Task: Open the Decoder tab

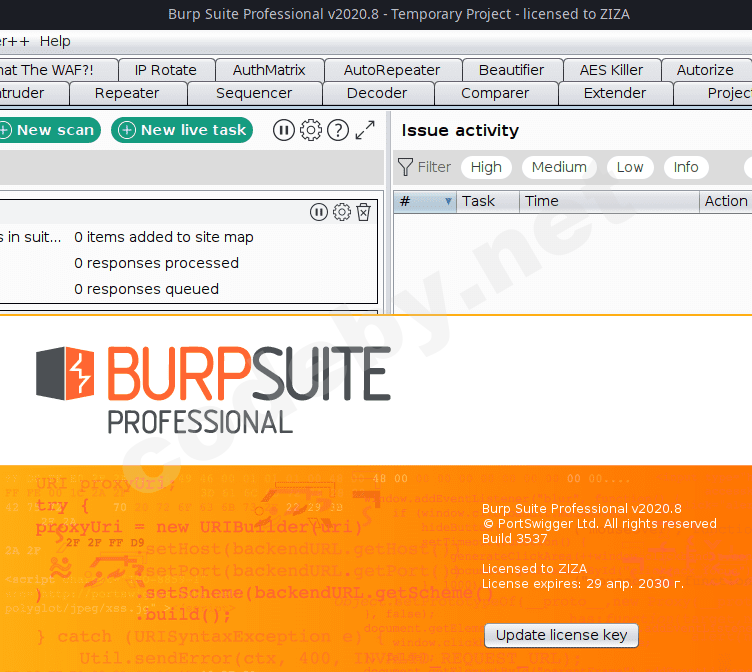Action: (x=377, y=93)
